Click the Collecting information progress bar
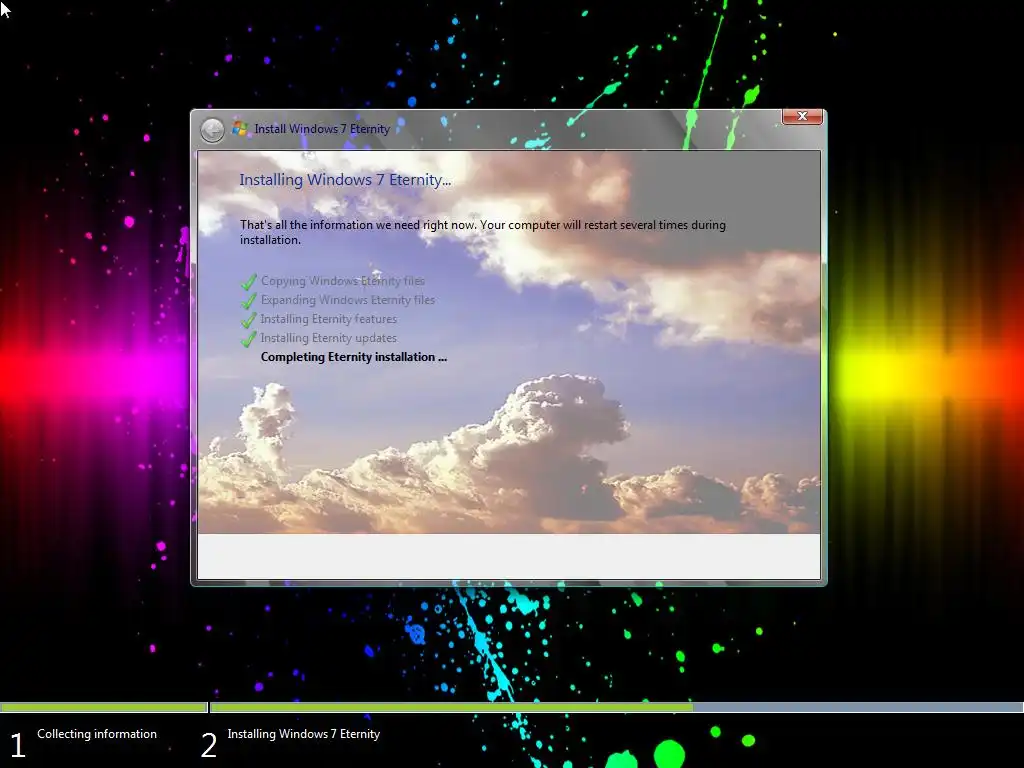This screenshot has height=768, width=1024. [103, 707]
